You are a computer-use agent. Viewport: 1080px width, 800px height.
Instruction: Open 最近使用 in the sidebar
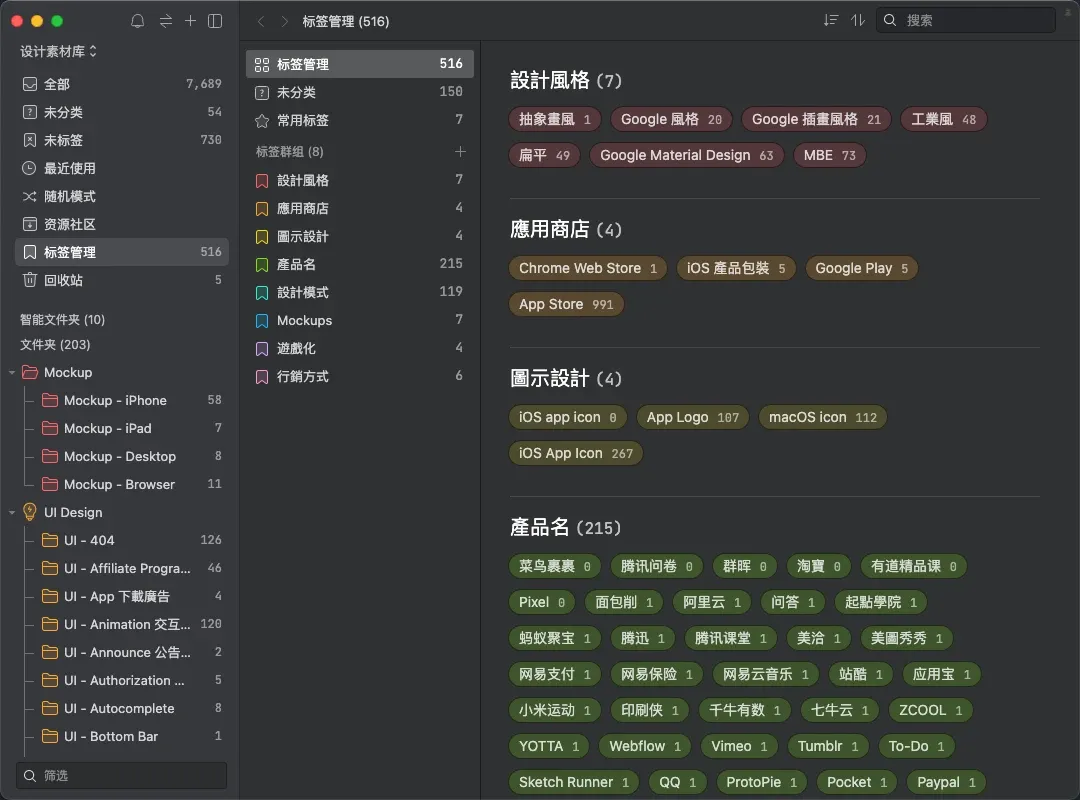(121, 168)
